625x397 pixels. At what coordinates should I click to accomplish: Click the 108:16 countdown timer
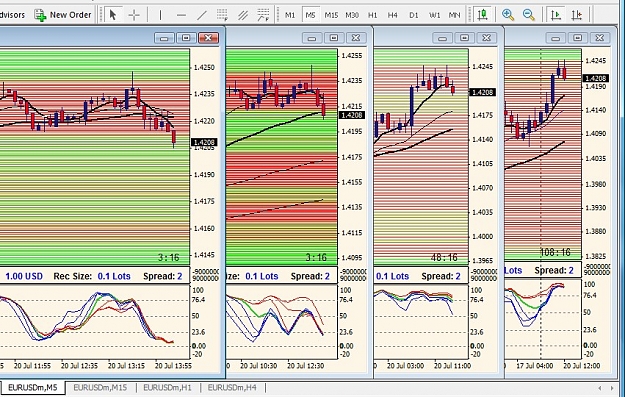[555, 252]
